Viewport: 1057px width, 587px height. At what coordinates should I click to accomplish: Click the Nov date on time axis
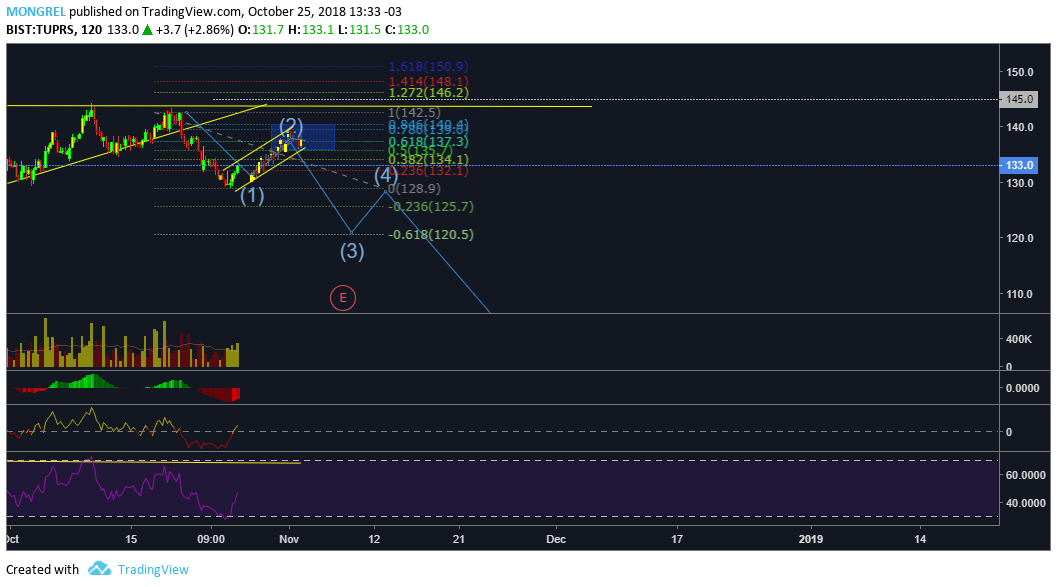tap(289, 539)
